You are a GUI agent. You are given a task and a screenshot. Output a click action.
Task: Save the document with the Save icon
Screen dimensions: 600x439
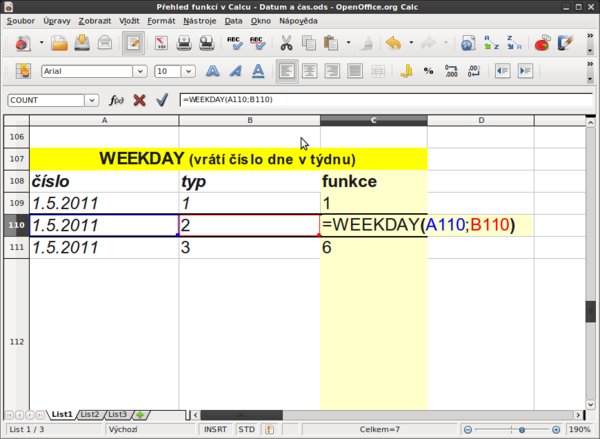click(82, 43)
